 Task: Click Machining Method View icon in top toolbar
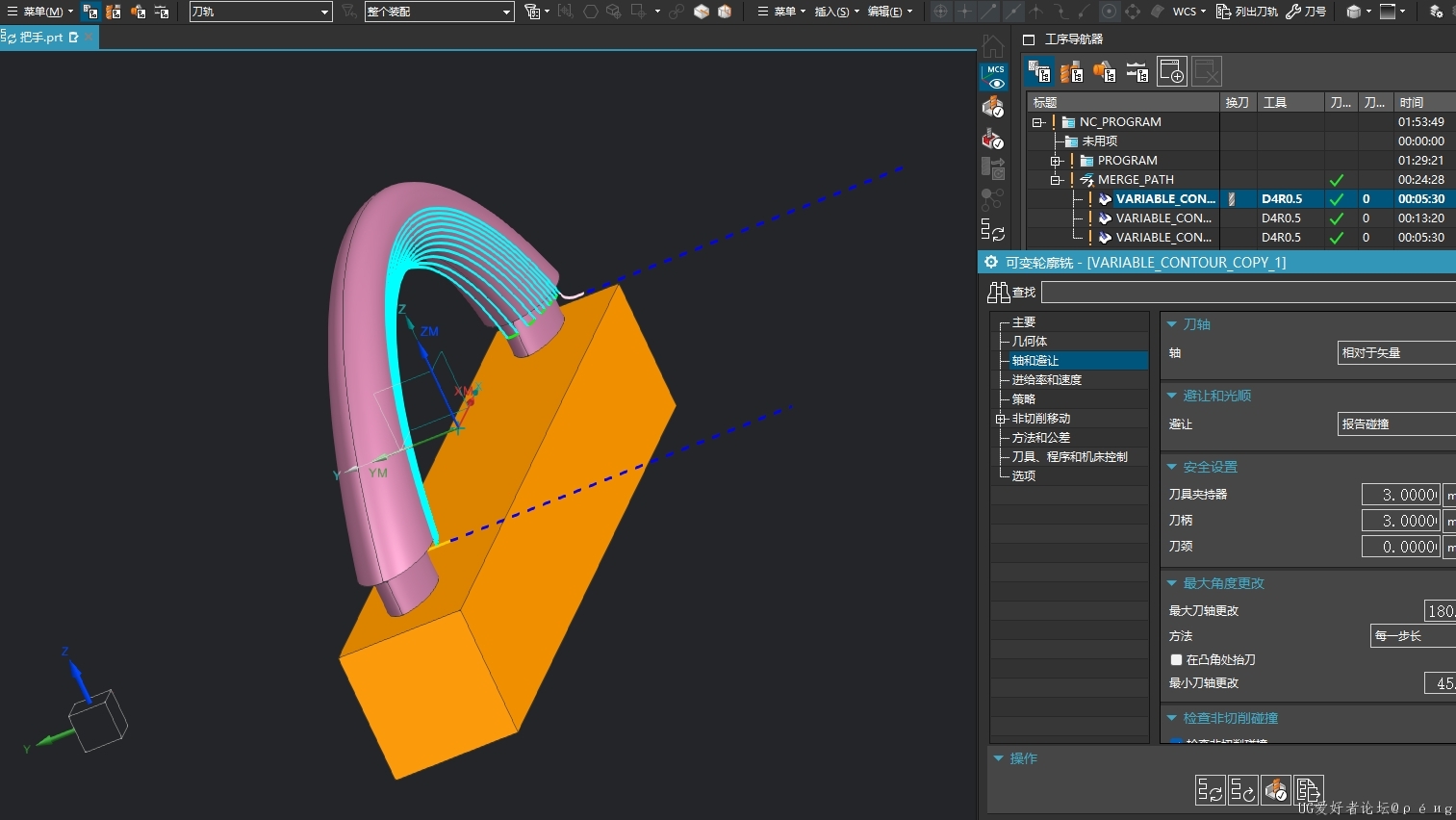pos(162,12)
